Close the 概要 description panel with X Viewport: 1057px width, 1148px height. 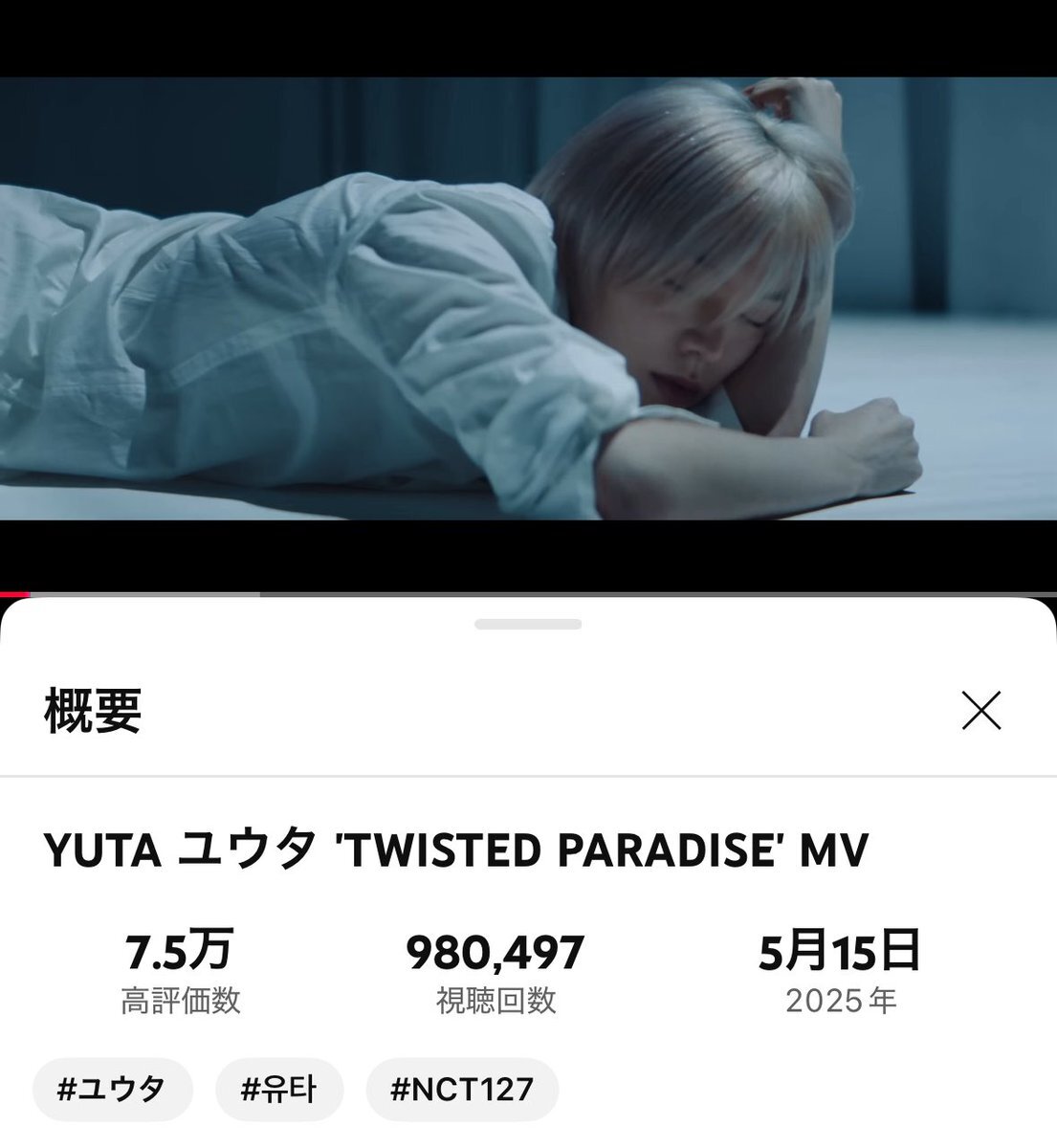tap(980, 711)
